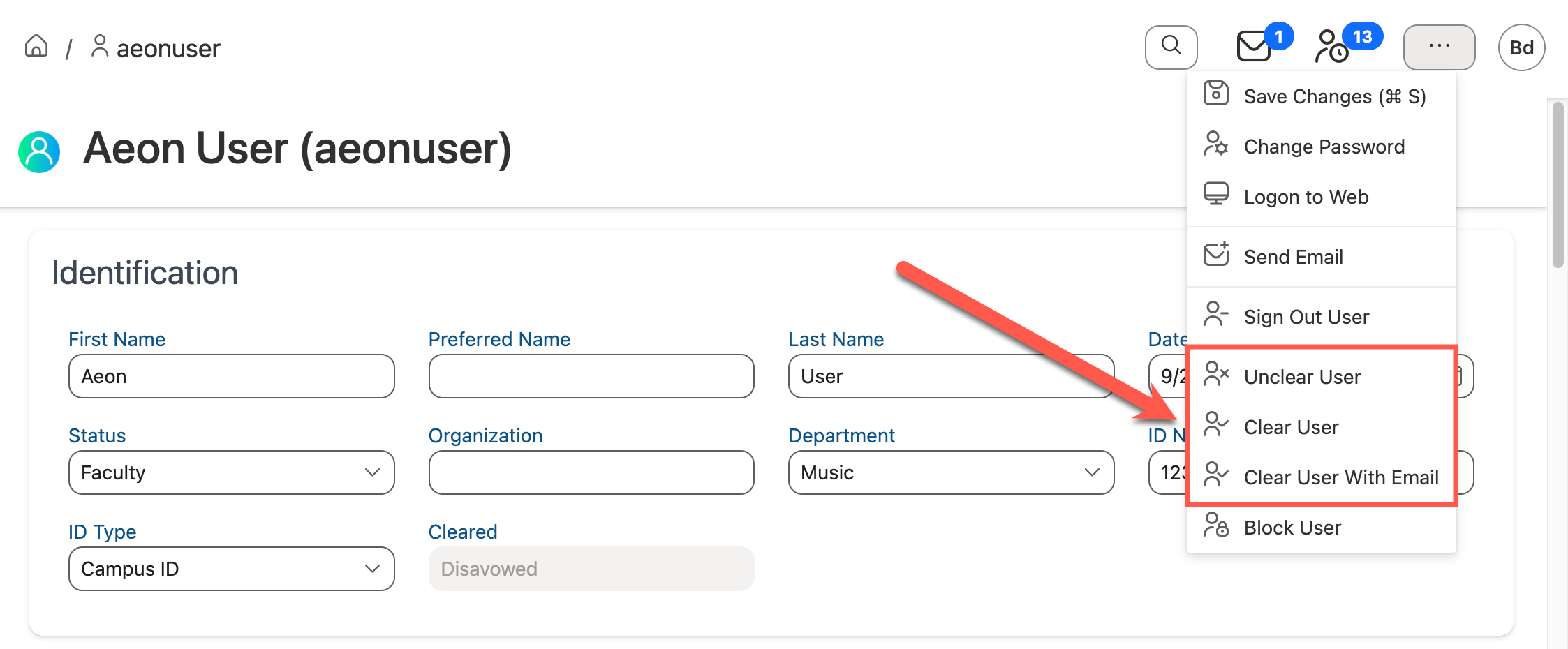Click the Bd profile avatar
Viewport: 1568px width, 649px height.
click(x=1521, y=47)
